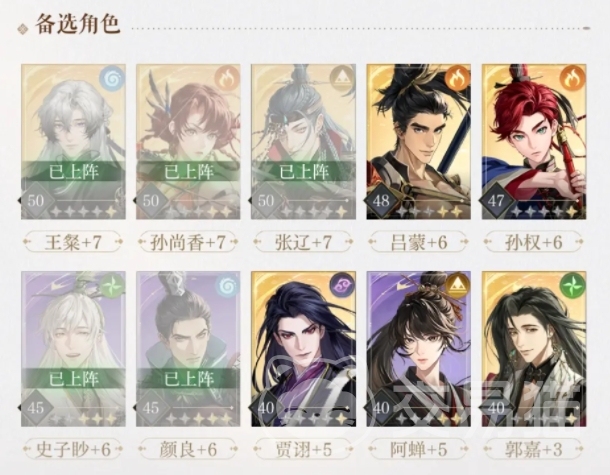Click the 已上阵 banner on 史子眇
The height and width of the screenshot is (475, 610).
click(x=73, y=378)
